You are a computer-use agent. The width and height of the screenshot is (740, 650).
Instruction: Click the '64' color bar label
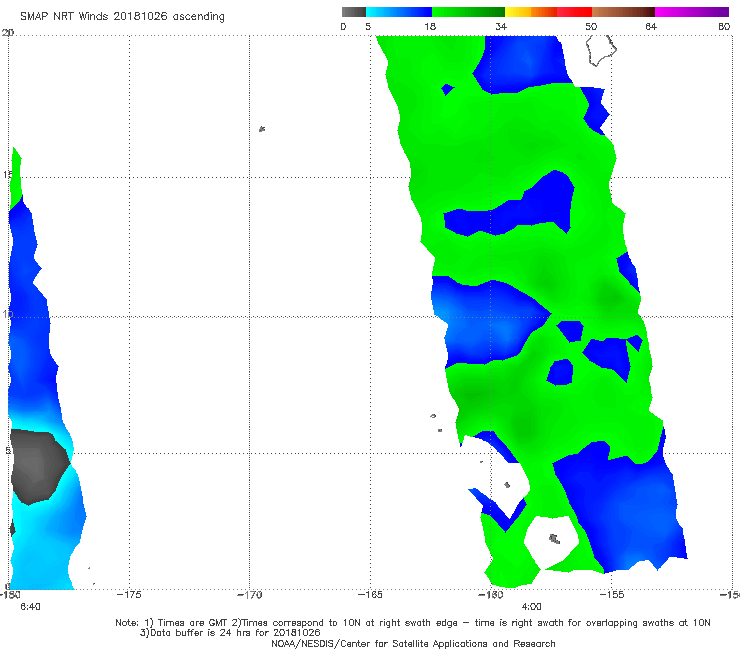(x=651, y=26)
